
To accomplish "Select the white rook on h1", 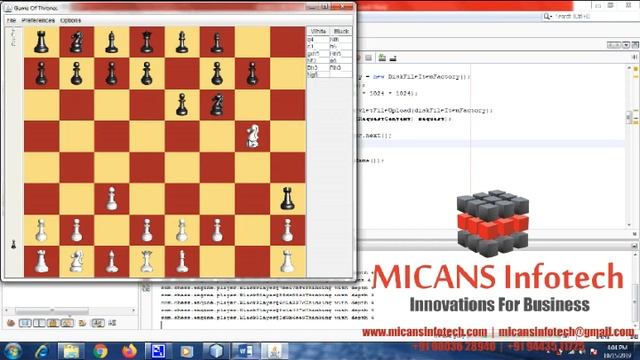I will [x=288, y=262].
